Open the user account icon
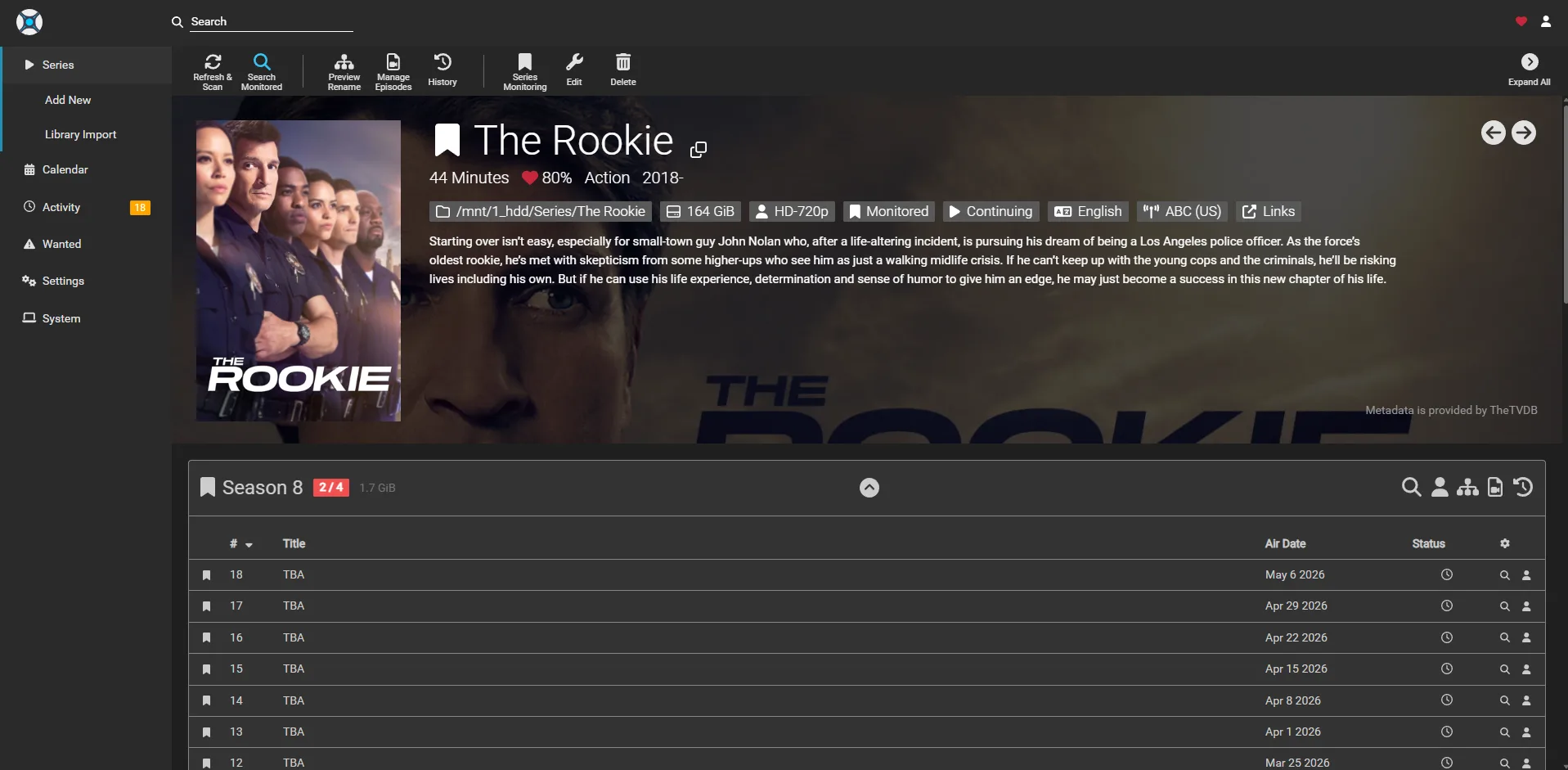1568x770 pixels. click(x=1546, y=21)
